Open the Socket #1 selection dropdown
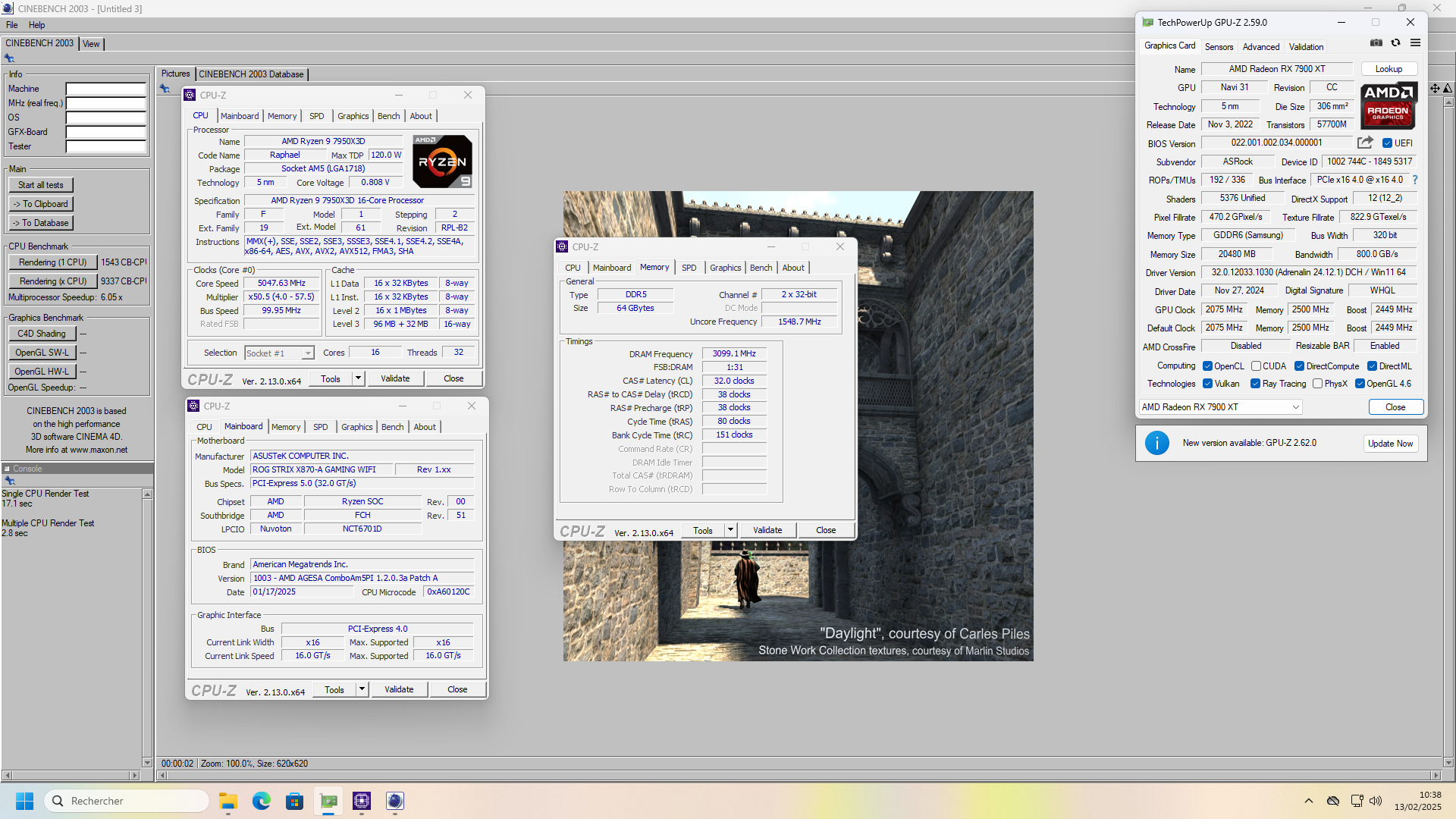 click(x=279, y=353)
